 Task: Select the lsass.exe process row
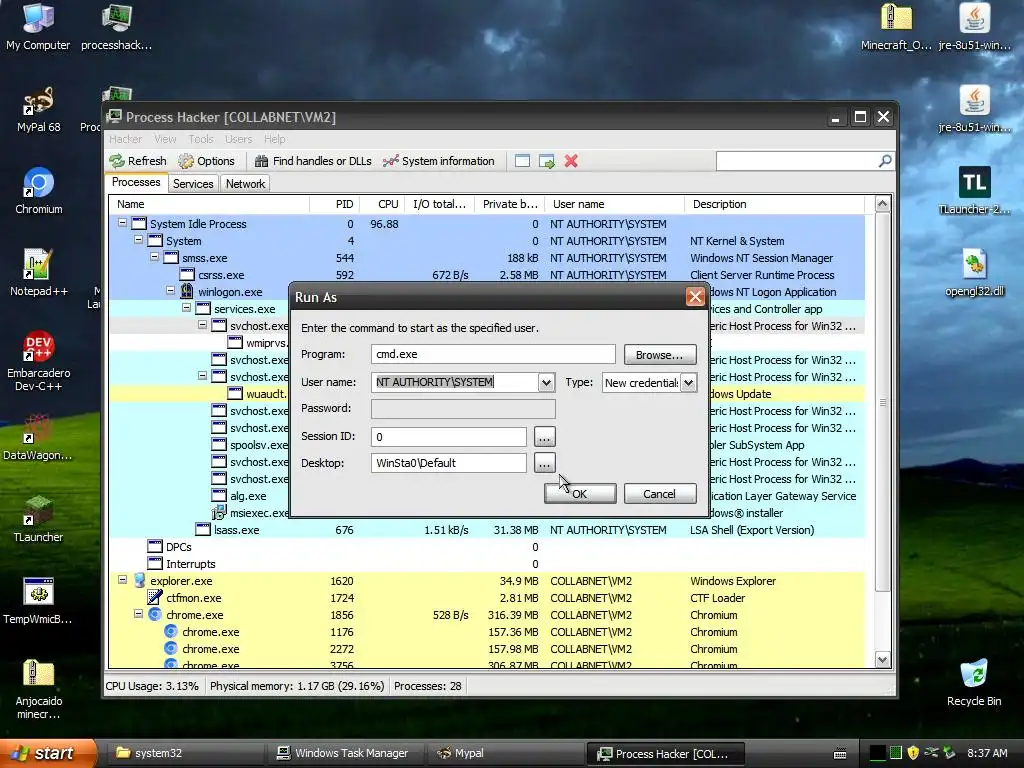[487, 530]
